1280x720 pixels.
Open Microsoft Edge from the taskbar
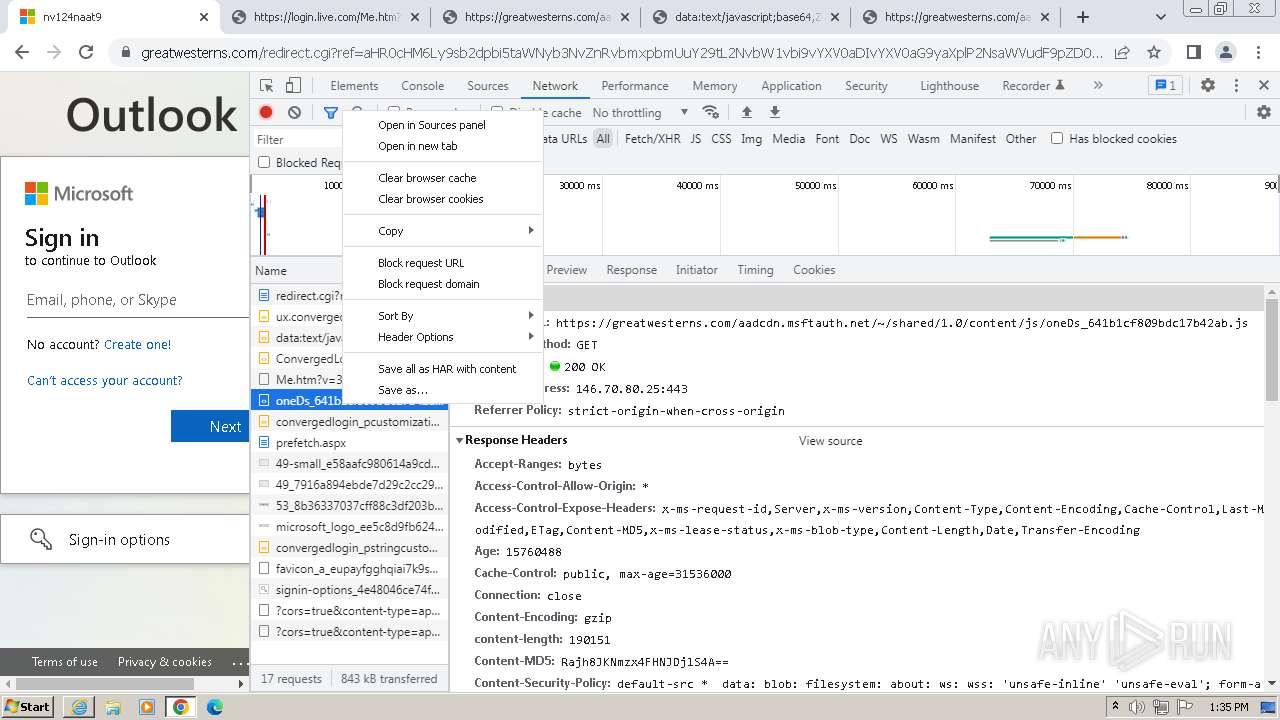point(215,707)
